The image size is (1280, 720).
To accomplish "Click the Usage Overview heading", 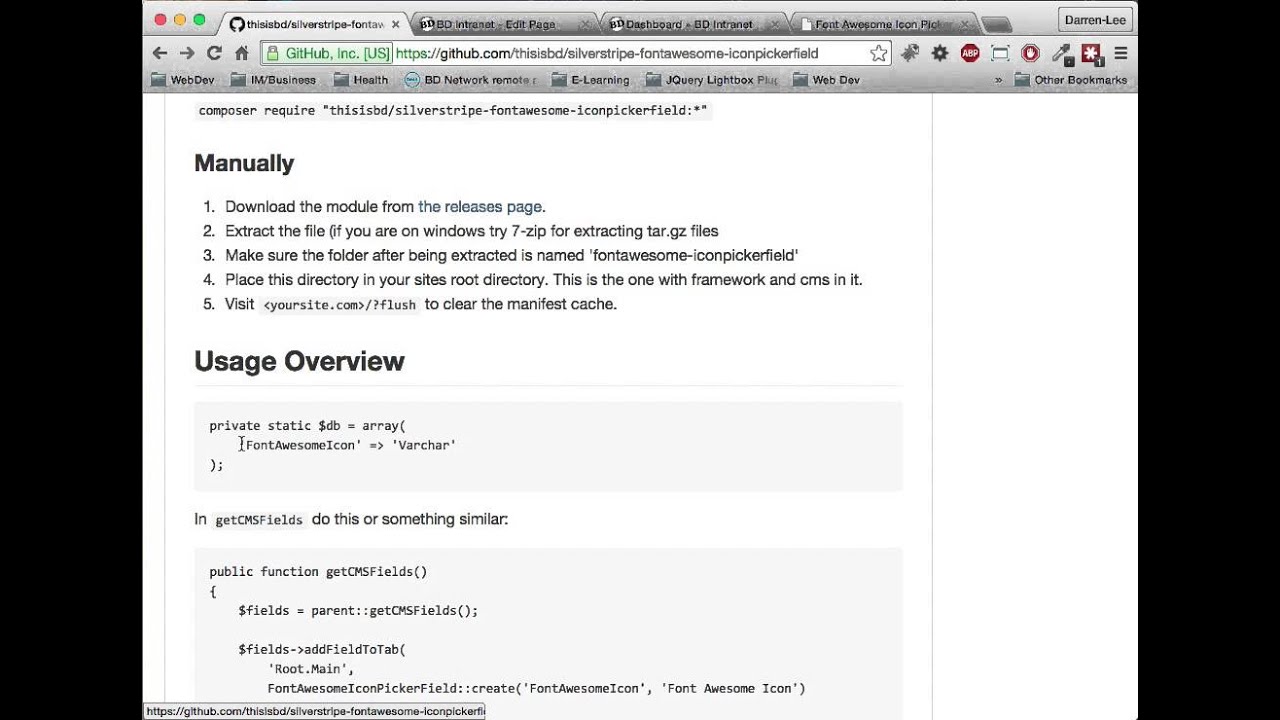I will 299,361.
